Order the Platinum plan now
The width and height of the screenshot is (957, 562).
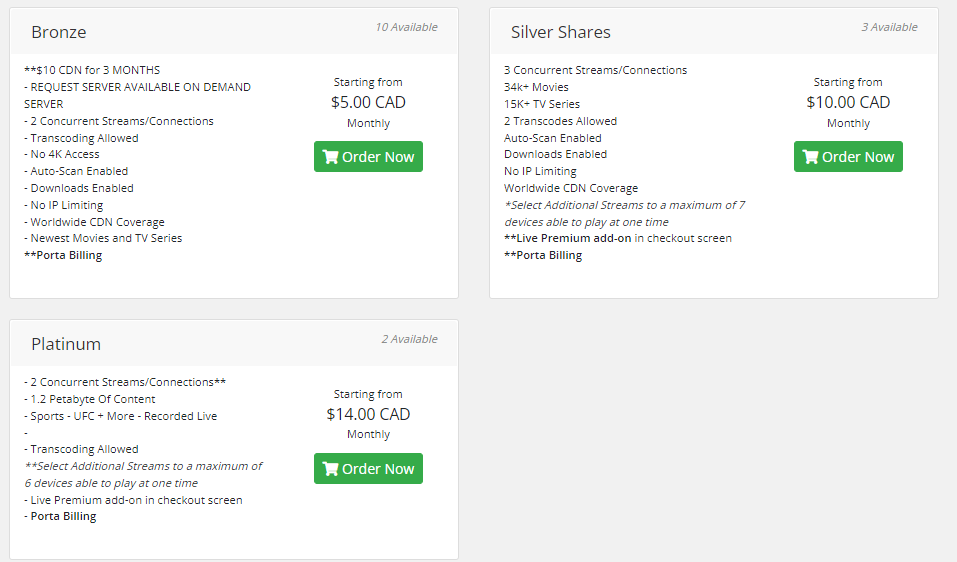368,469
